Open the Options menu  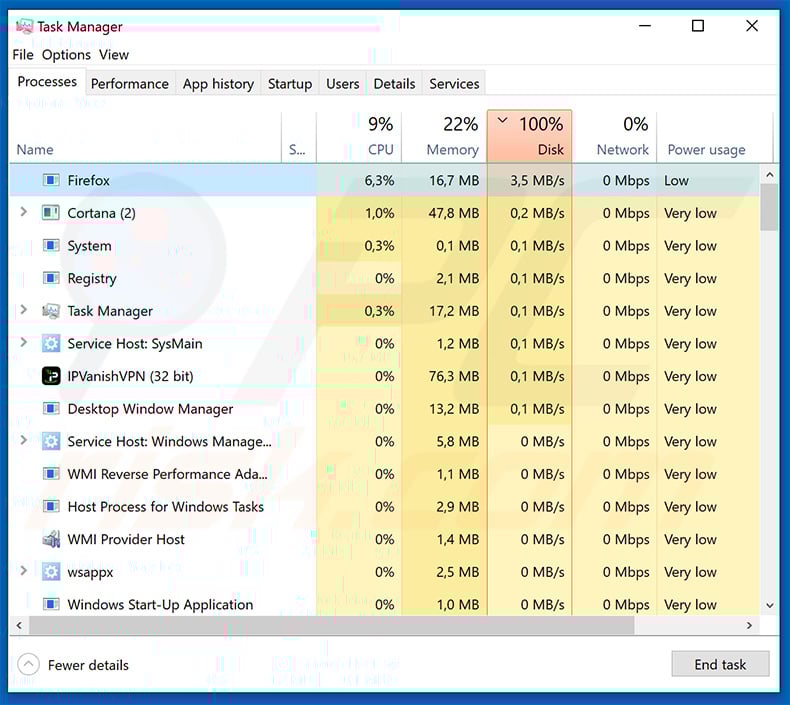tap(66, 54)
